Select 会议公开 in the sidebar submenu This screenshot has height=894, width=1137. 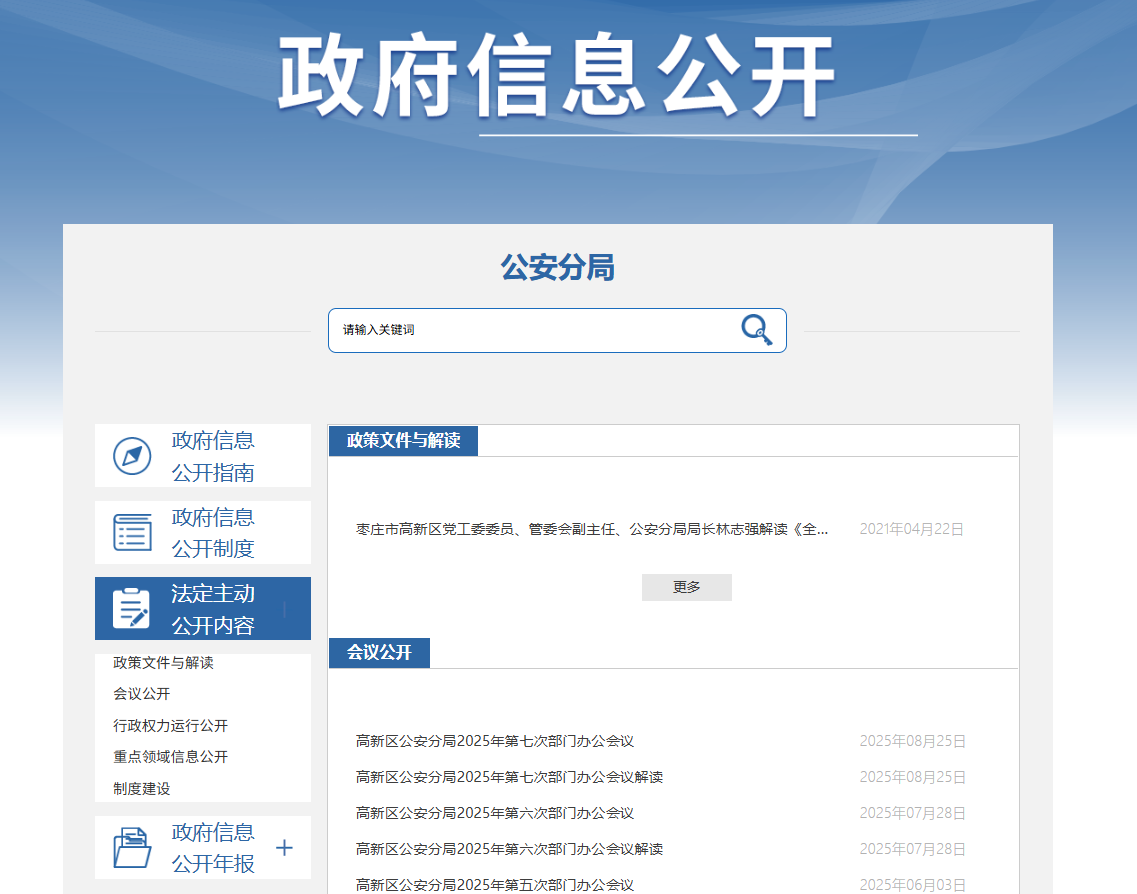click(142, 694)
